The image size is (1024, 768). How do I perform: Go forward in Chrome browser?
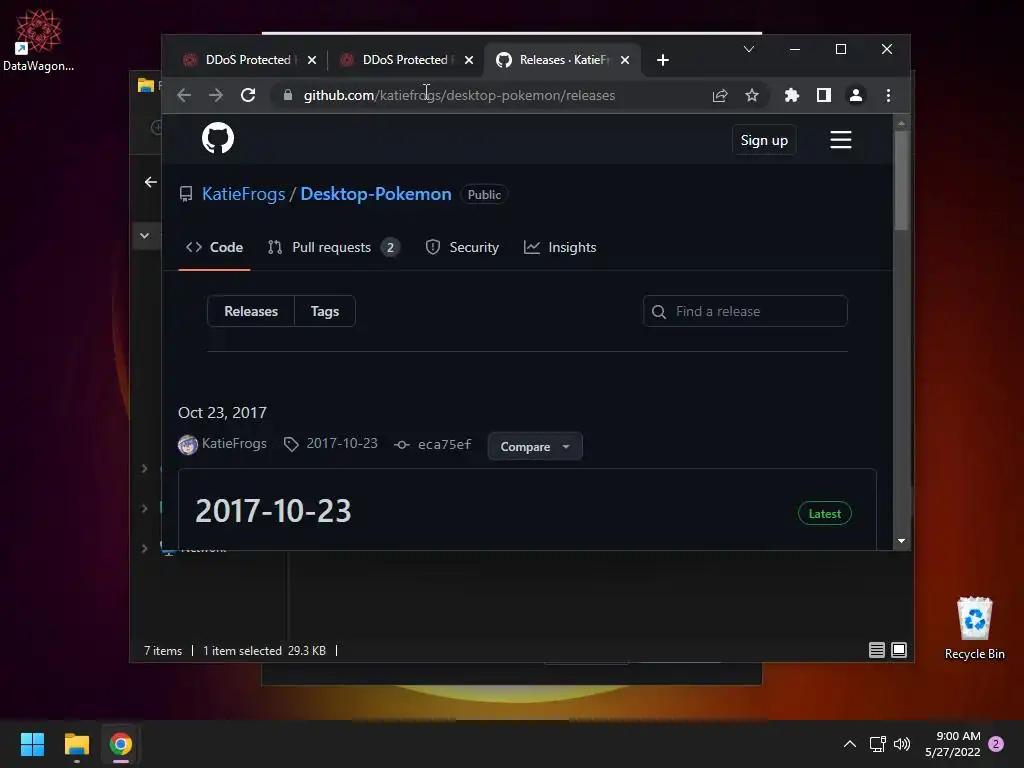(216, 95)
